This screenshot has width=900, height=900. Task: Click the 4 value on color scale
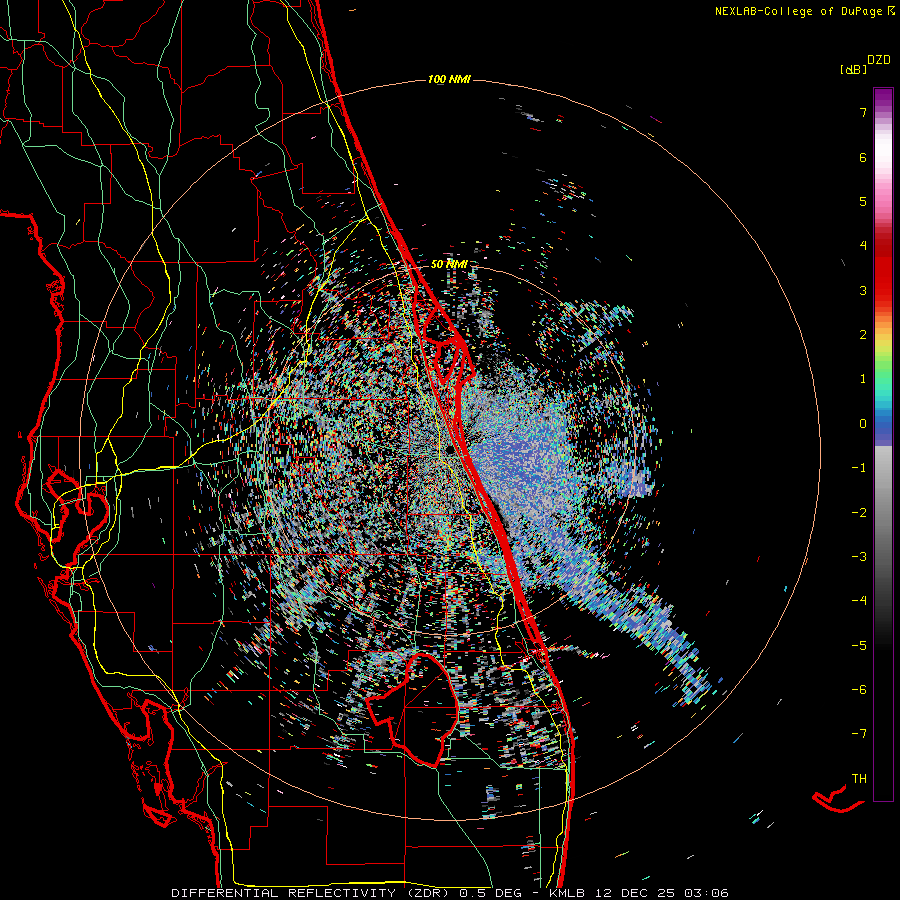pos(863,246)
